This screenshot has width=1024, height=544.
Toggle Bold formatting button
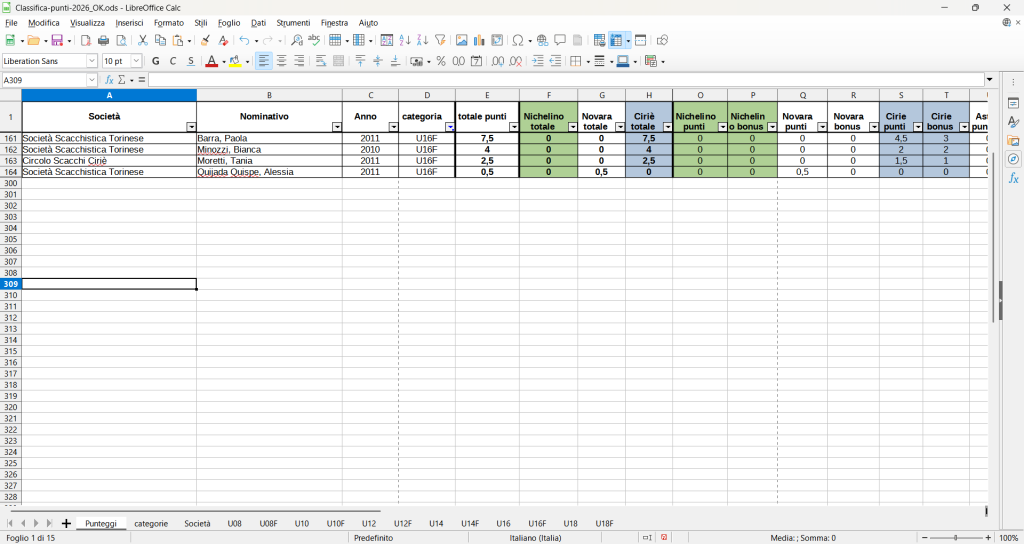[156, 61]
